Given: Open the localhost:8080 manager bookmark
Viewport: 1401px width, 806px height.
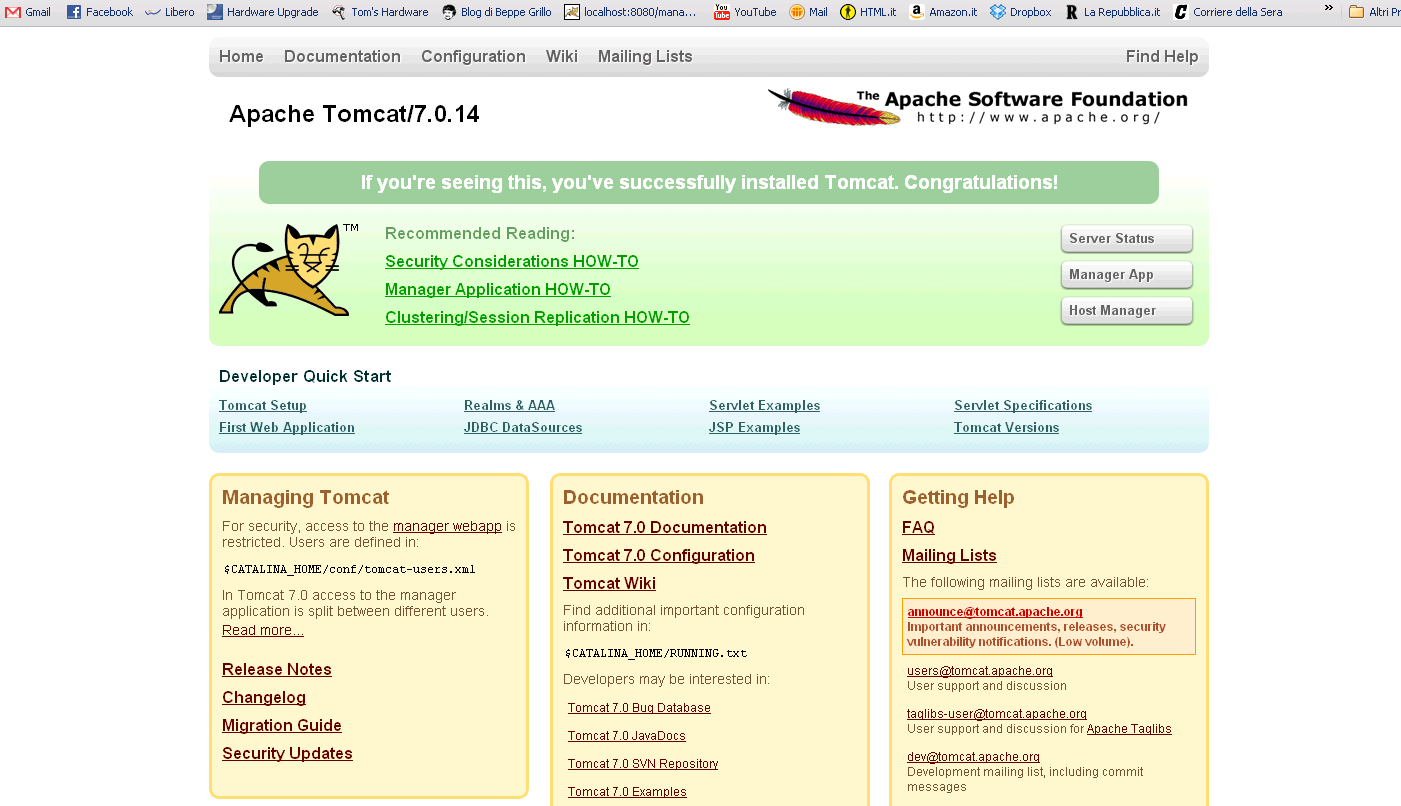Looking at the screenshot, I should point(631,12).
